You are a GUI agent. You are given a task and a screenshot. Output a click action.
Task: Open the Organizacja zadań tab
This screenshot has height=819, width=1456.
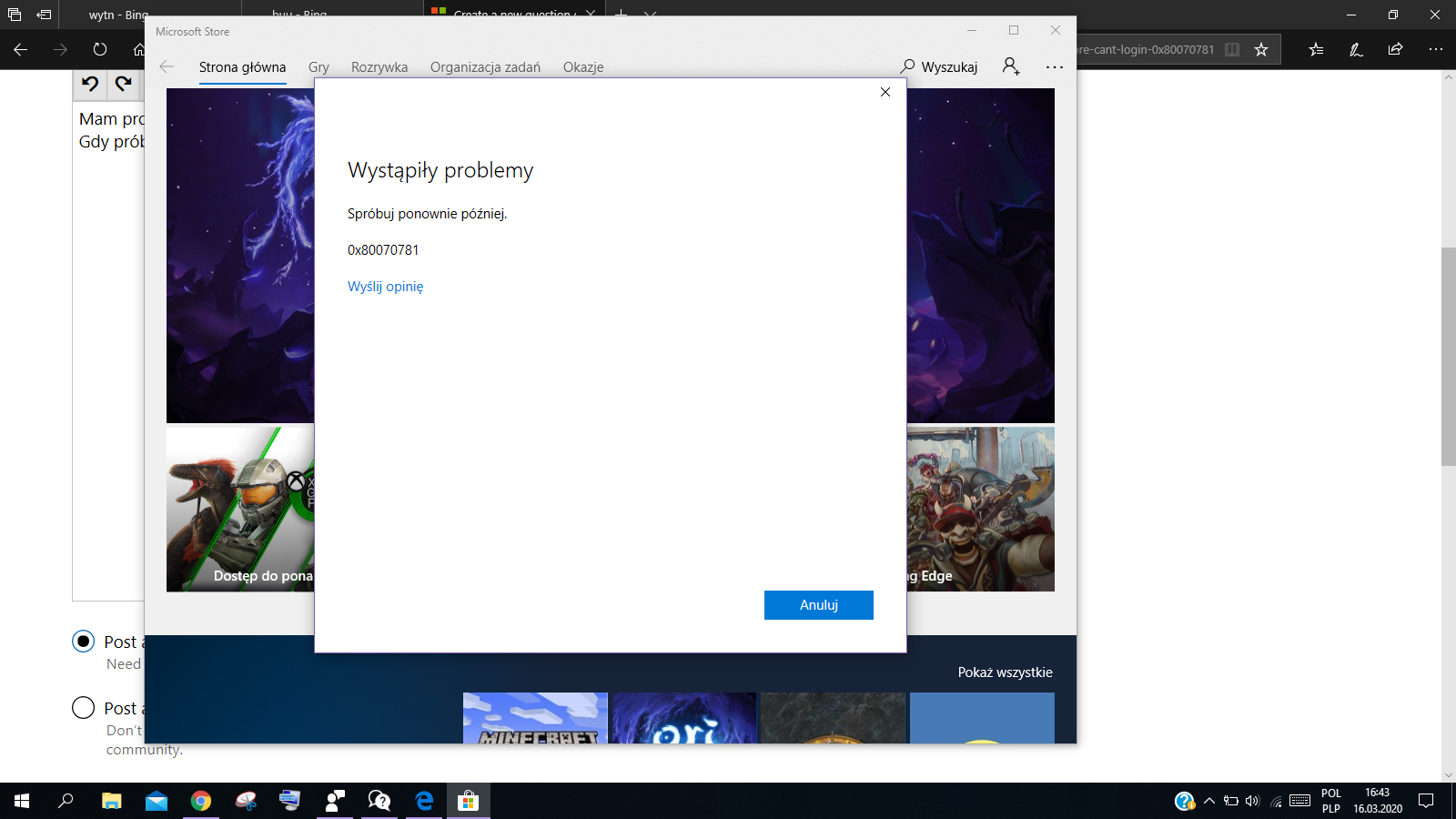pyautogui.click(x=485, y=67)
